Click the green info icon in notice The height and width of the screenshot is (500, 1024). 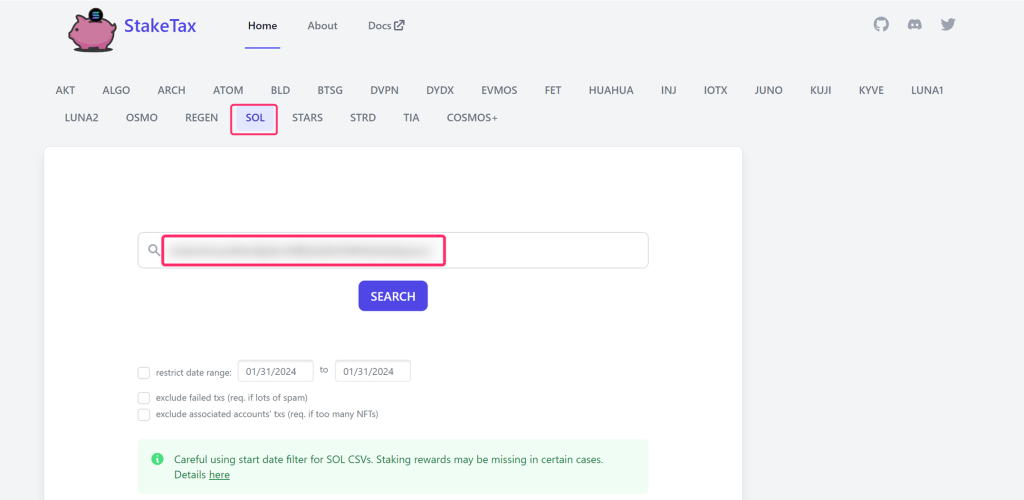point(157,459)
